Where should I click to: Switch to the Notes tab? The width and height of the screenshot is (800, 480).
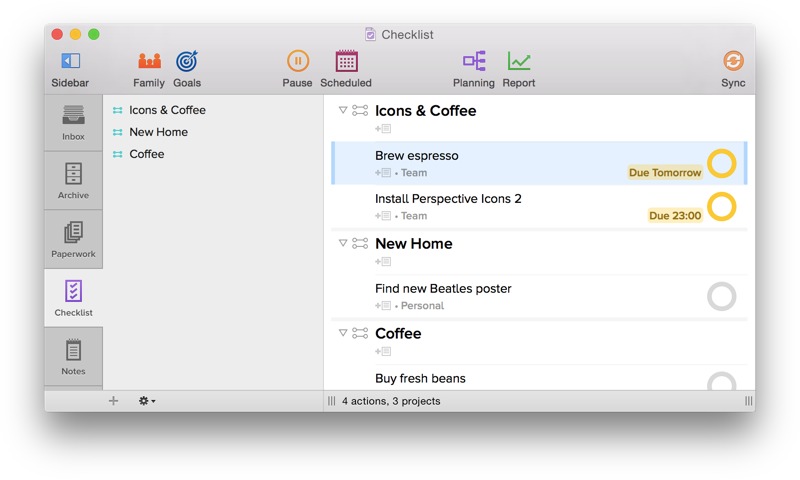point(73,357)
